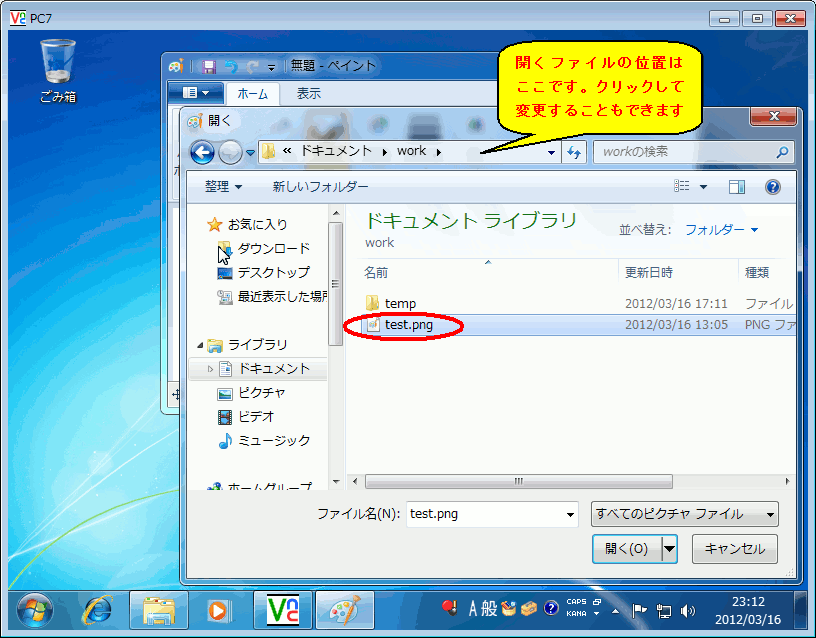816x638 pixels.
Task: Click the New Folder button
Action: 320,187
